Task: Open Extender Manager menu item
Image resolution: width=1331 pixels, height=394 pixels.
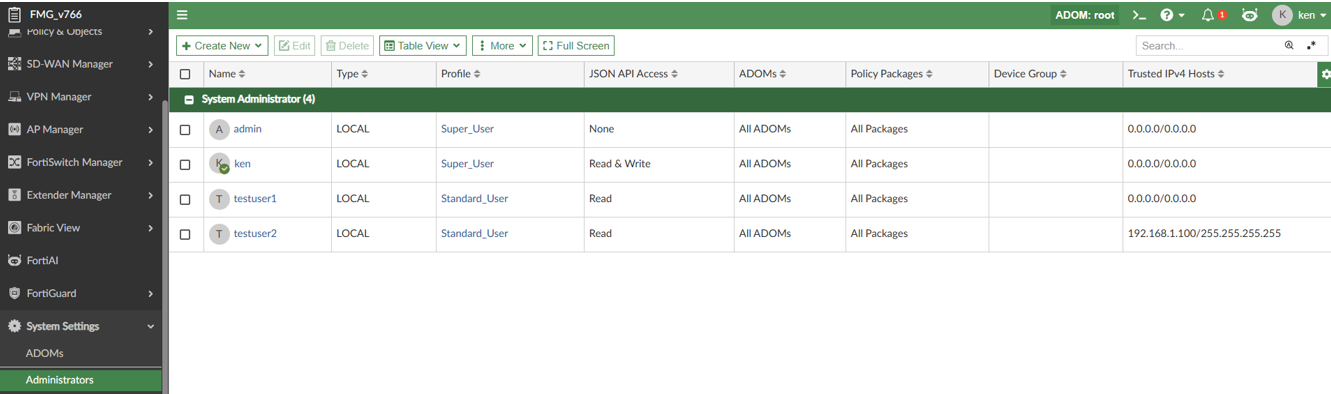Action: [81, 195]
